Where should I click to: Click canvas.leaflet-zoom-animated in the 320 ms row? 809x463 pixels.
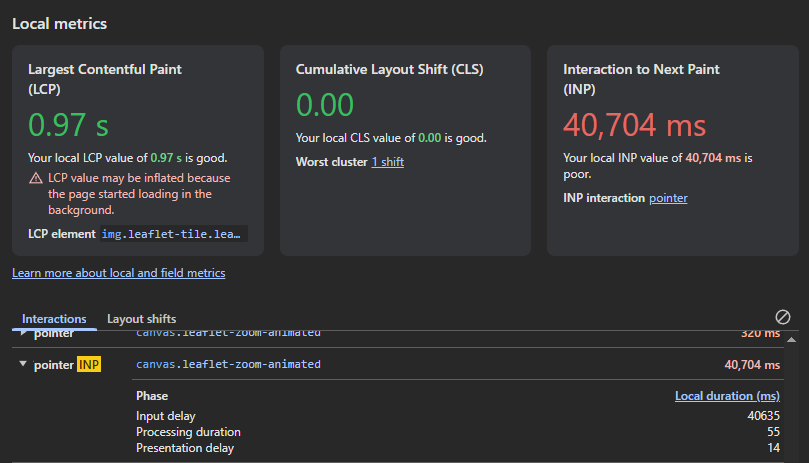coord(228,334)
